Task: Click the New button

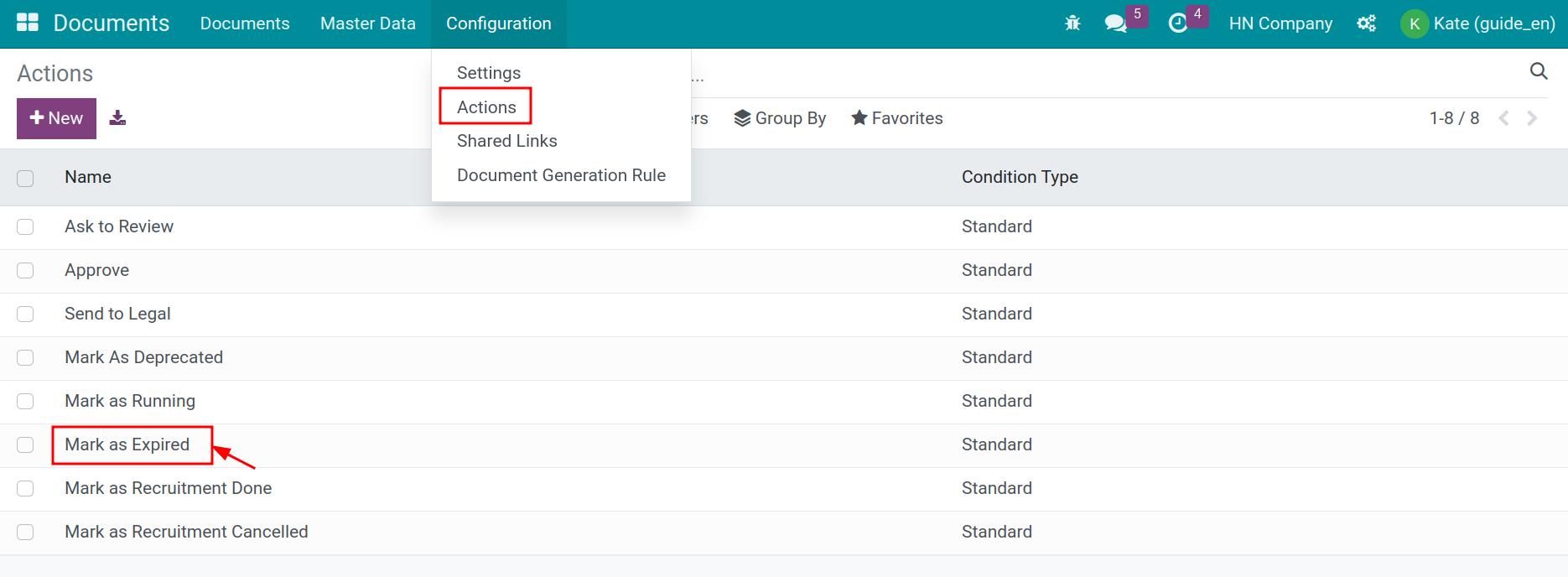Action: [56, 118]
